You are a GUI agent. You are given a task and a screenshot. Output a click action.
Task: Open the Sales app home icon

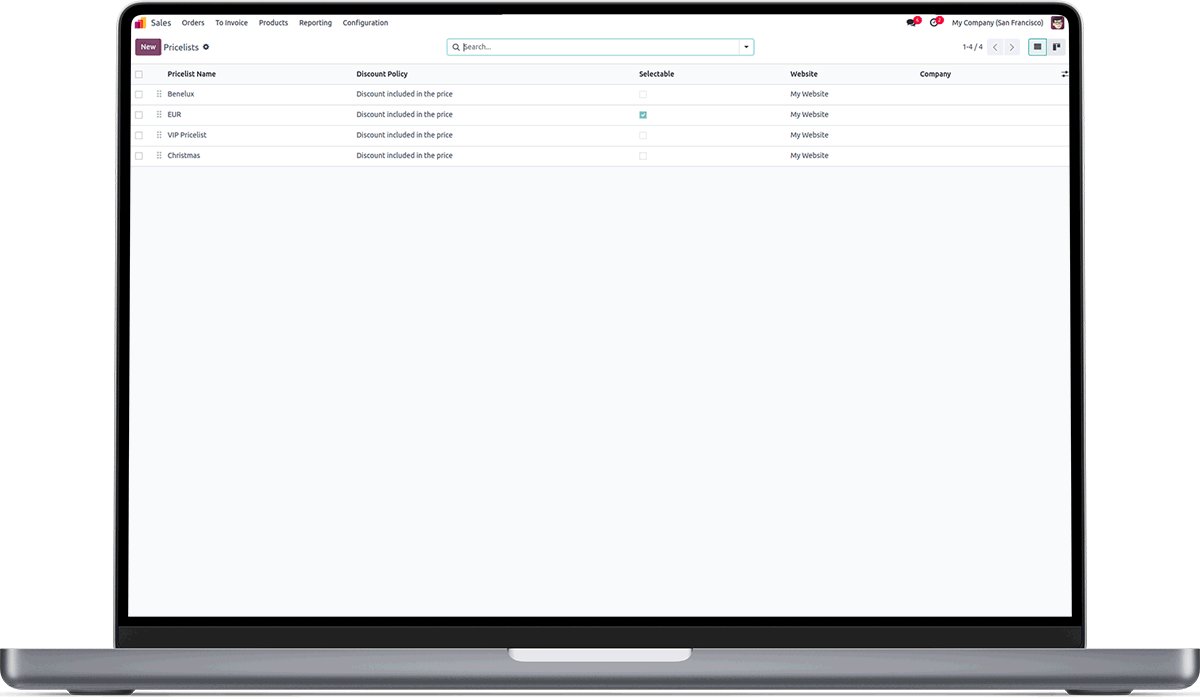click(x=140, y=22)
